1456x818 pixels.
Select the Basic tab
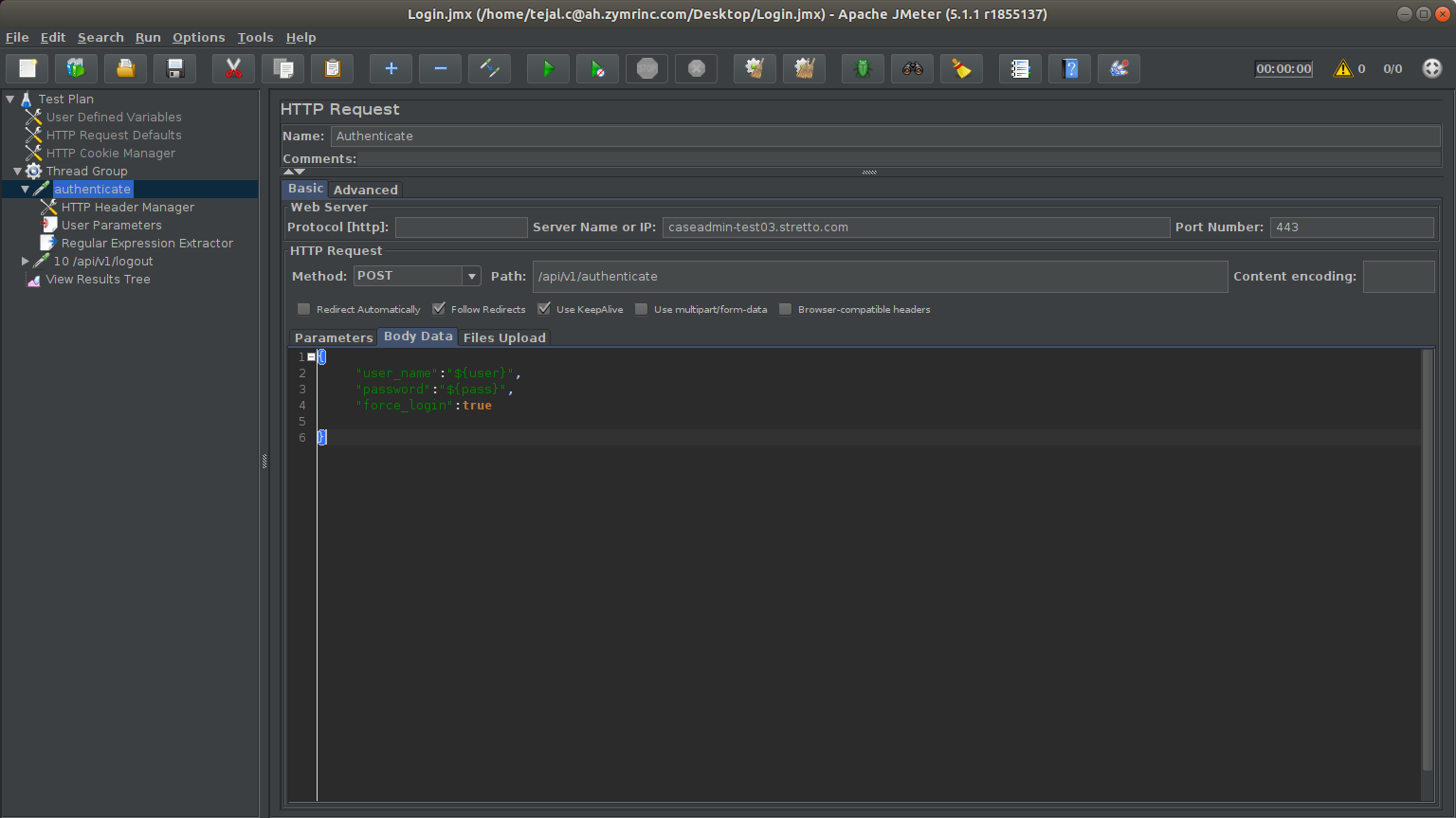[306, 189]
